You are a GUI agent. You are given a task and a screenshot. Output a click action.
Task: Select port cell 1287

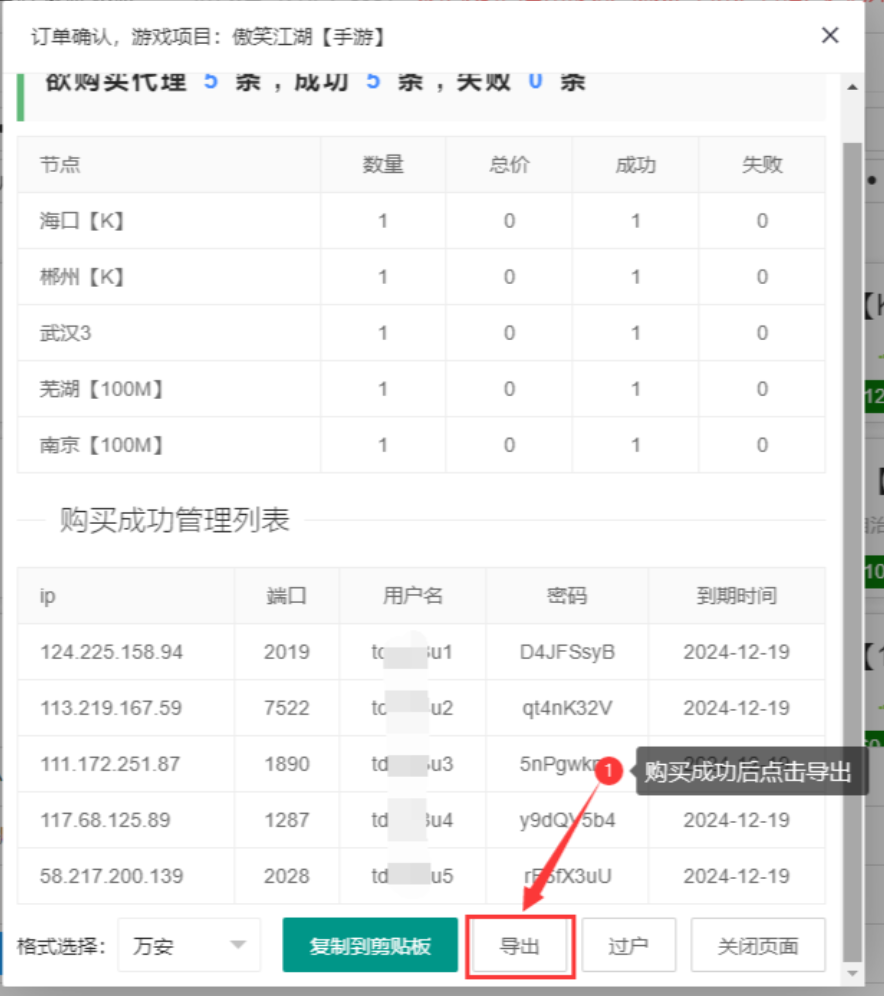pyautogui.click(x=286, y=820)
